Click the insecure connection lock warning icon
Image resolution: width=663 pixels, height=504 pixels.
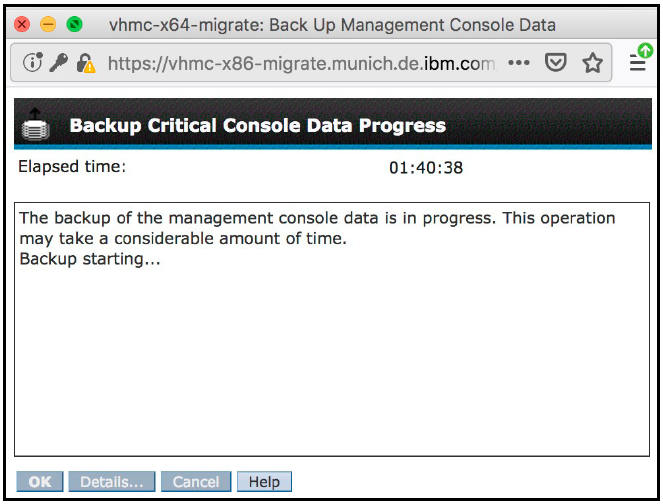86,63
